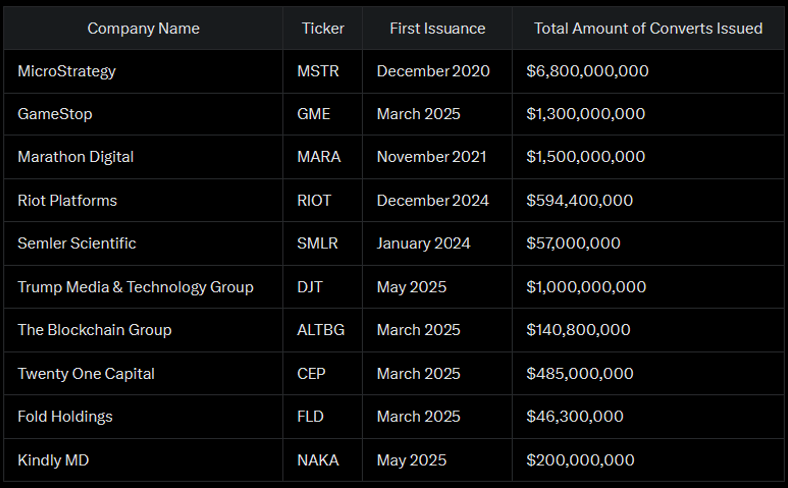Select the December 2024 issuance date

(x=433, y=200)
